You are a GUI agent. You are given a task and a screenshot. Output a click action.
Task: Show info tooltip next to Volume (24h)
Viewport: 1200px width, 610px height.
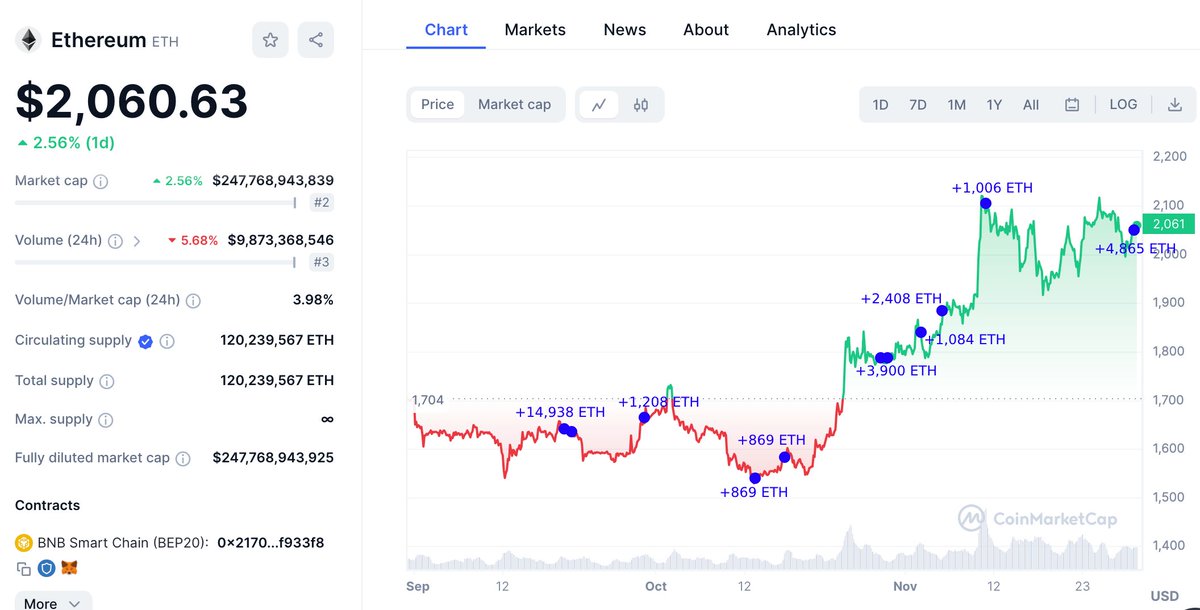(115, 241)
